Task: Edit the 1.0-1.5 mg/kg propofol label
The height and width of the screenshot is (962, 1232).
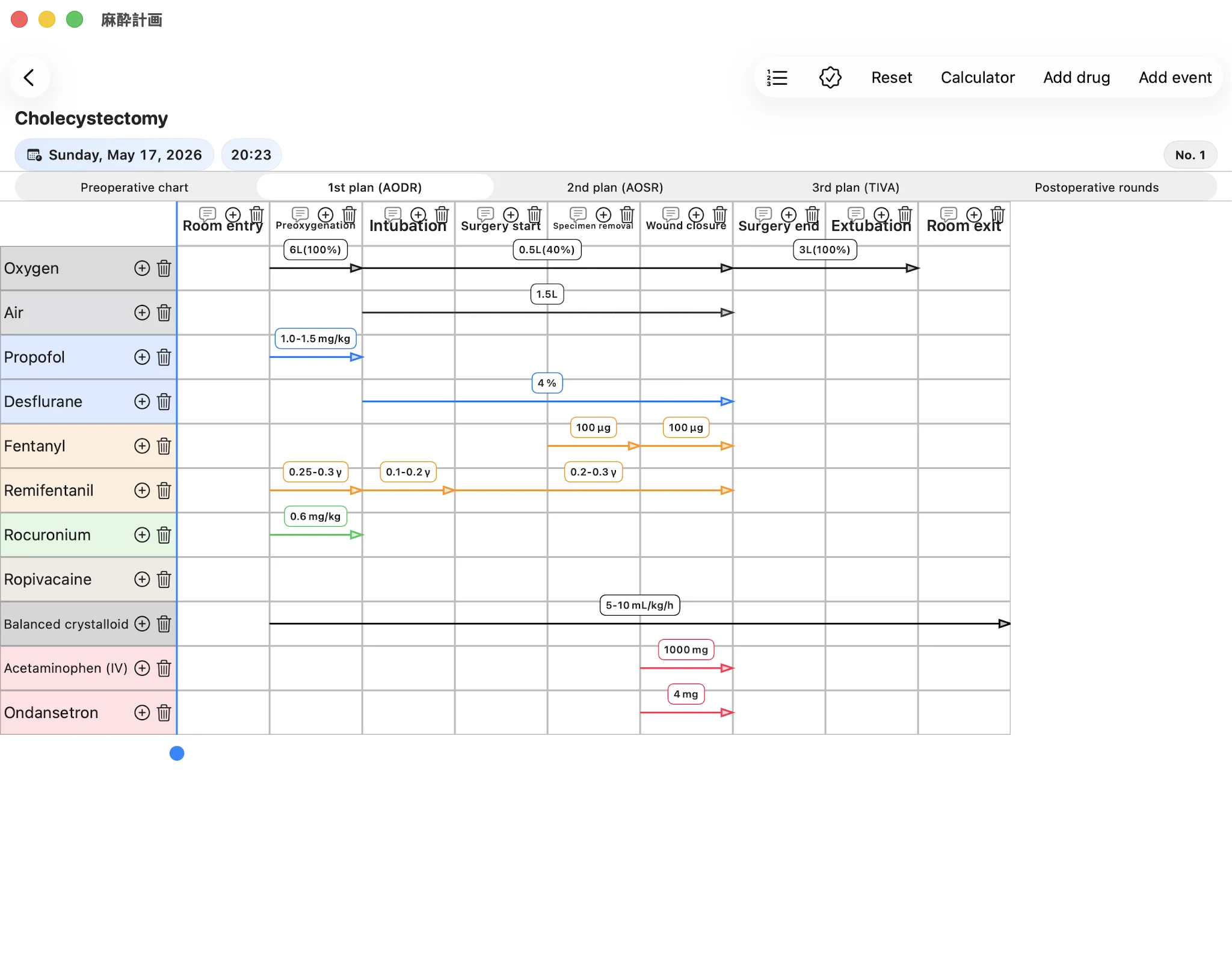Action: tap(315, 339)
